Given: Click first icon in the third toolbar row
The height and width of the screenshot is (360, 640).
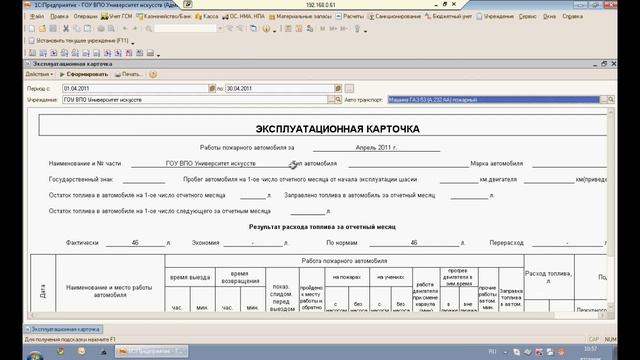Looking at the screenshot, I should point(32,53).
